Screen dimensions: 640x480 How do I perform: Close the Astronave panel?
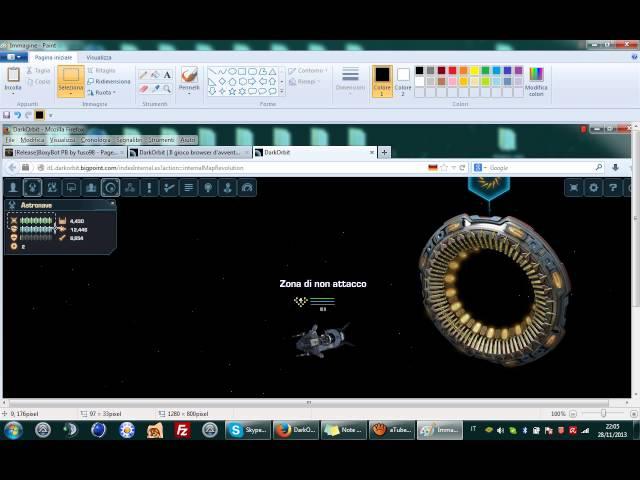point(112,203)
